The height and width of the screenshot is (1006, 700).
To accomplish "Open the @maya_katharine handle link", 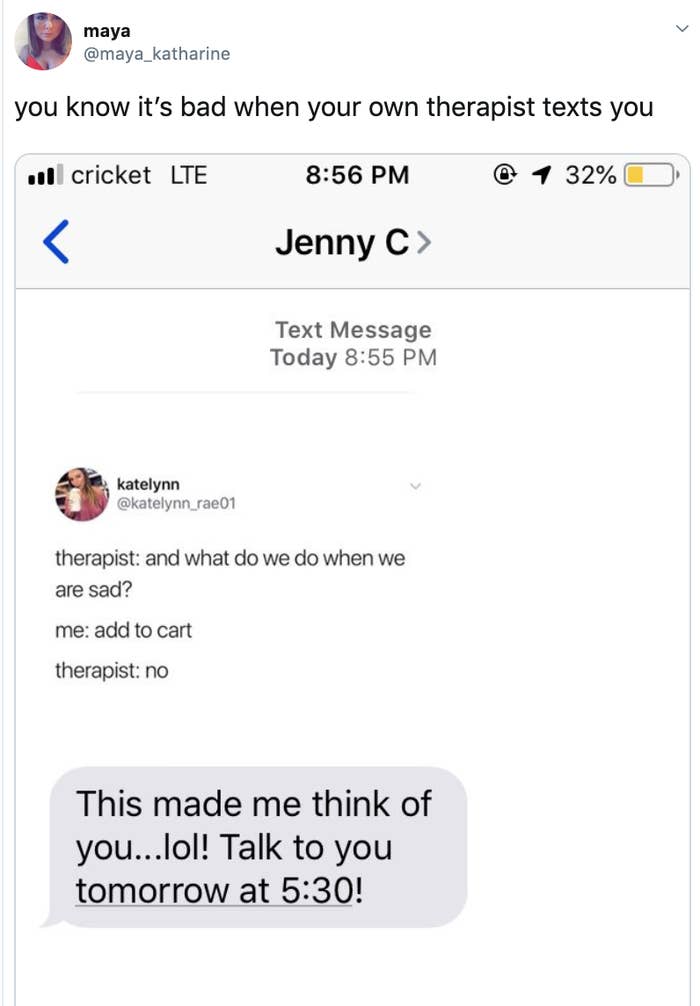I will click(156, 54).
